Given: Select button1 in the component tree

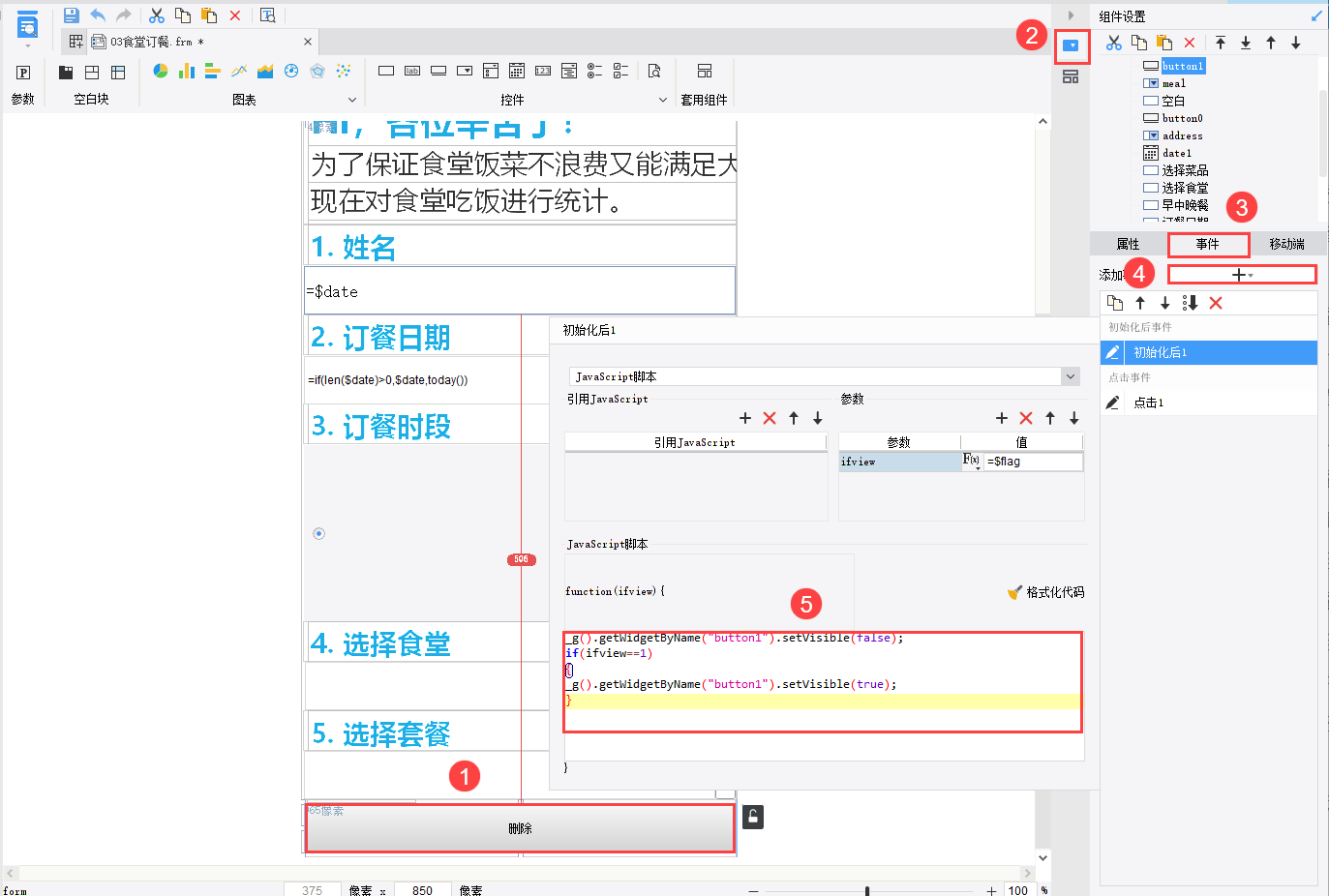Looking at the screenshot, I should [x=1183, y=66].
